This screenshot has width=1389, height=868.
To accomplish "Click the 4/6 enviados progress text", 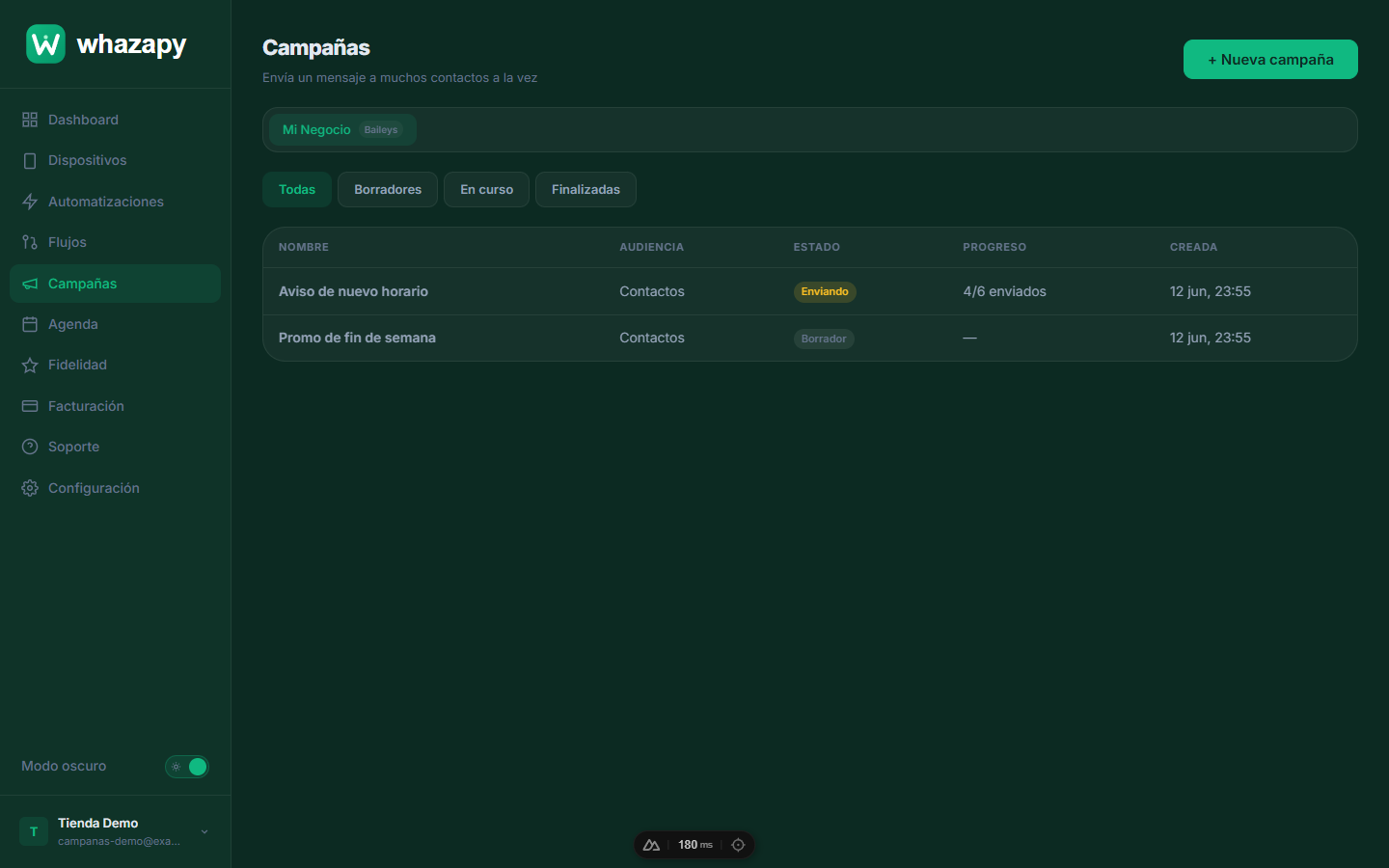I will (x=1004, y=291).
